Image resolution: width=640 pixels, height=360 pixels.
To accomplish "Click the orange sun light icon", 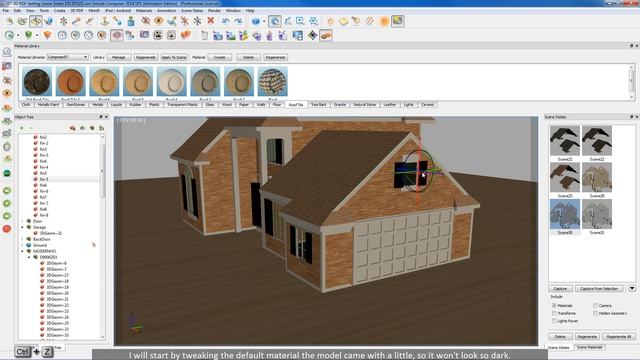I will coord(384,21).
